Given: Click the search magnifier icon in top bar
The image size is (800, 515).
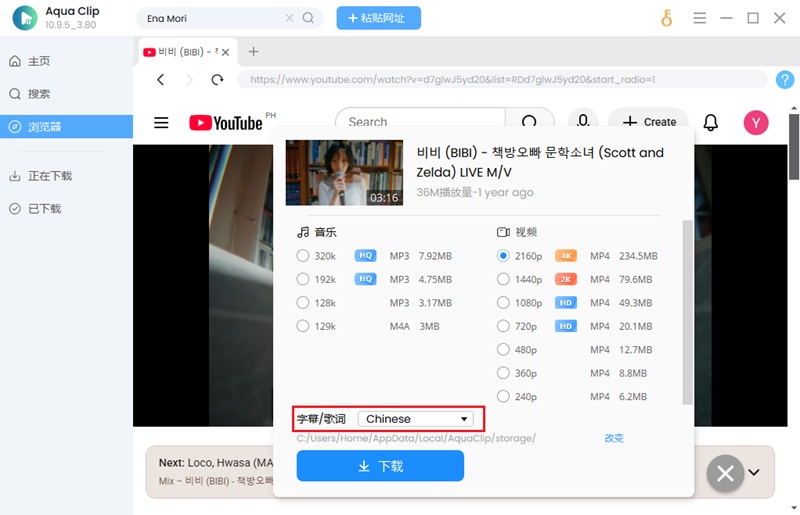Looking at the screenshot, I should point(308,18).
